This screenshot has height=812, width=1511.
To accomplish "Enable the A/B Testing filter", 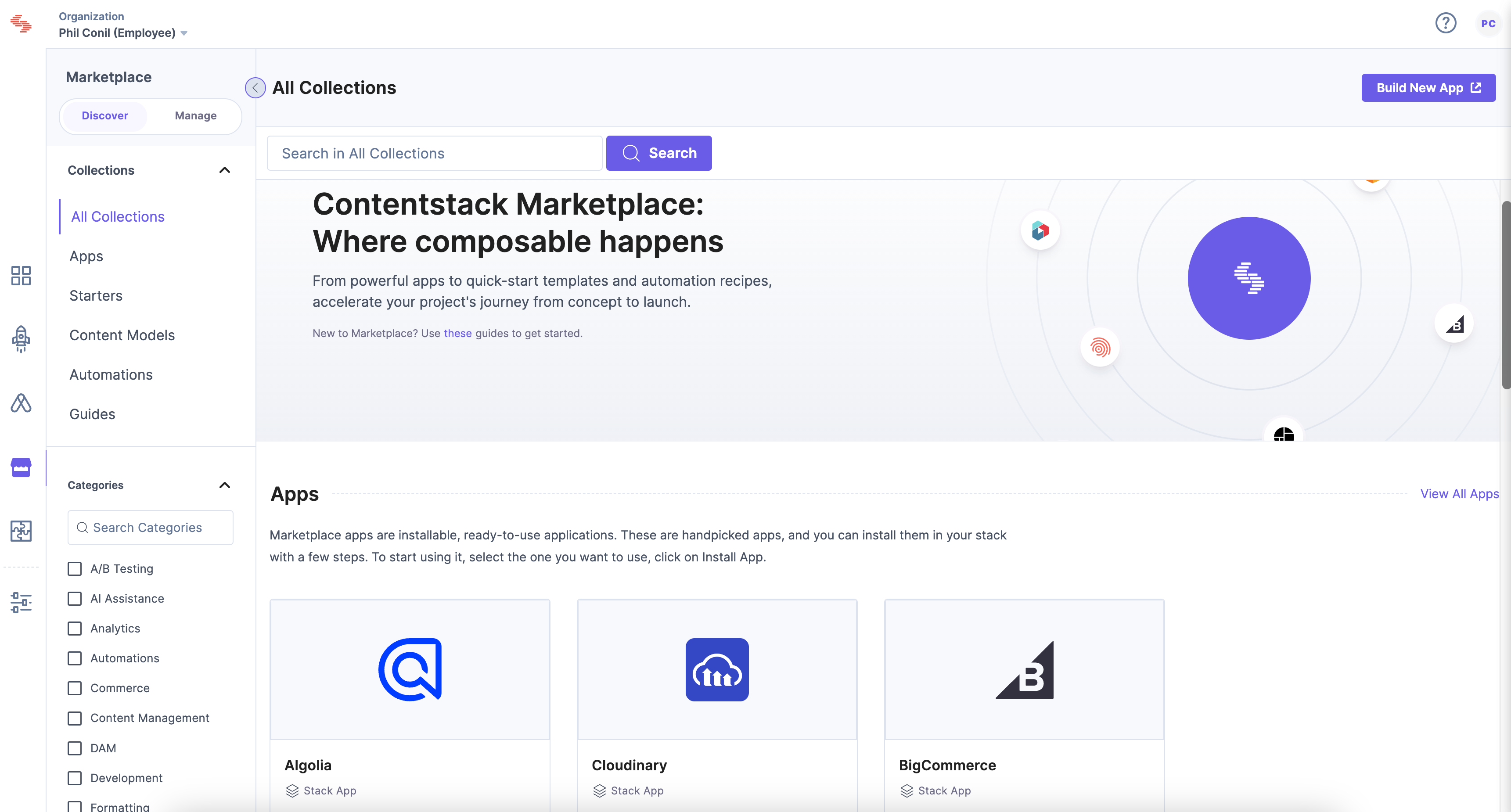I will coord(74,569).
